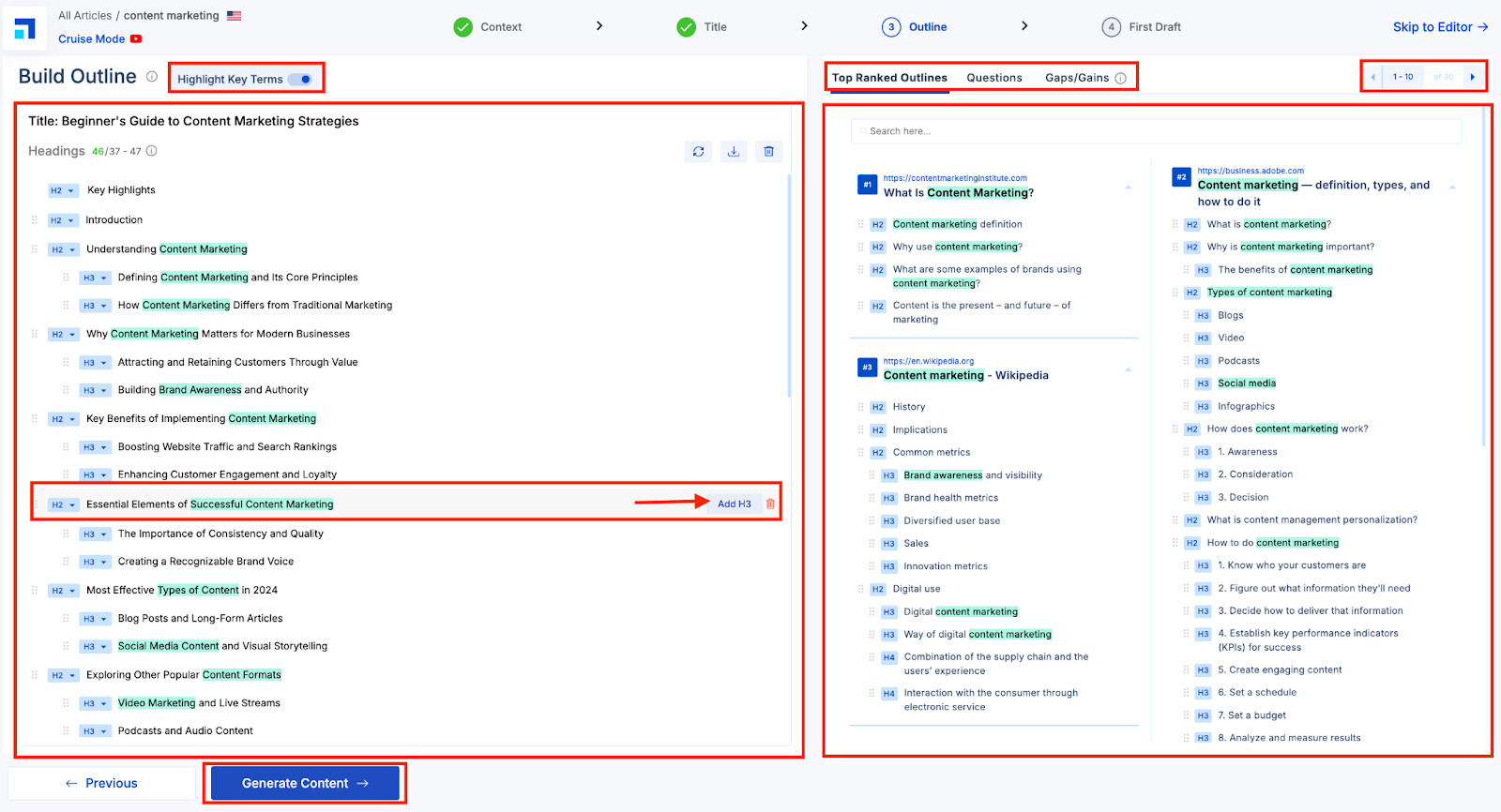Click the drag handle beside Introduction

(x=35, y=220)
